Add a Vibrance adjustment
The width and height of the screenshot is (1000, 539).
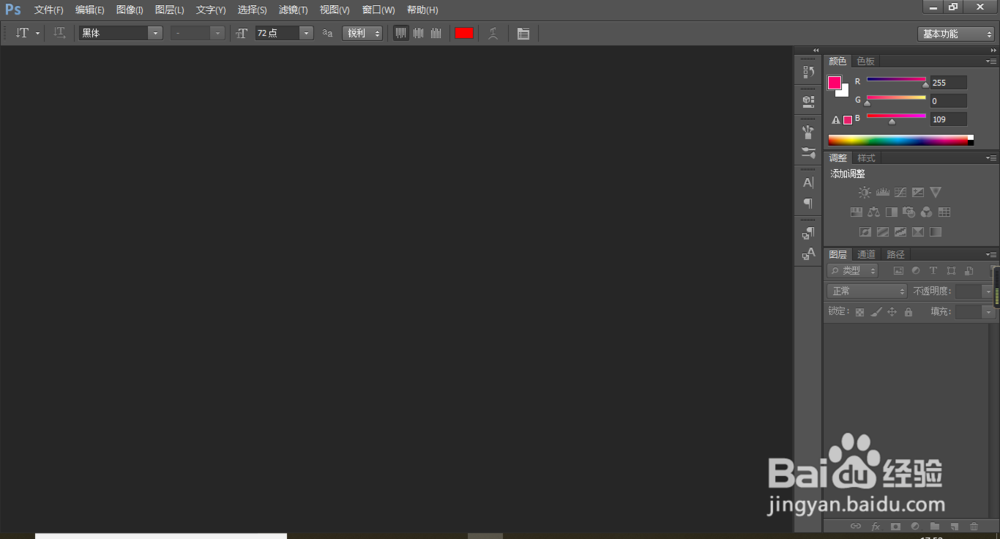coord(936,192)
